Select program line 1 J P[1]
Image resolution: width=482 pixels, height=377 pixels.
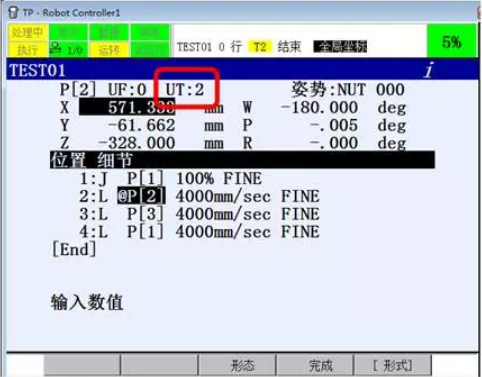[171, 179]
